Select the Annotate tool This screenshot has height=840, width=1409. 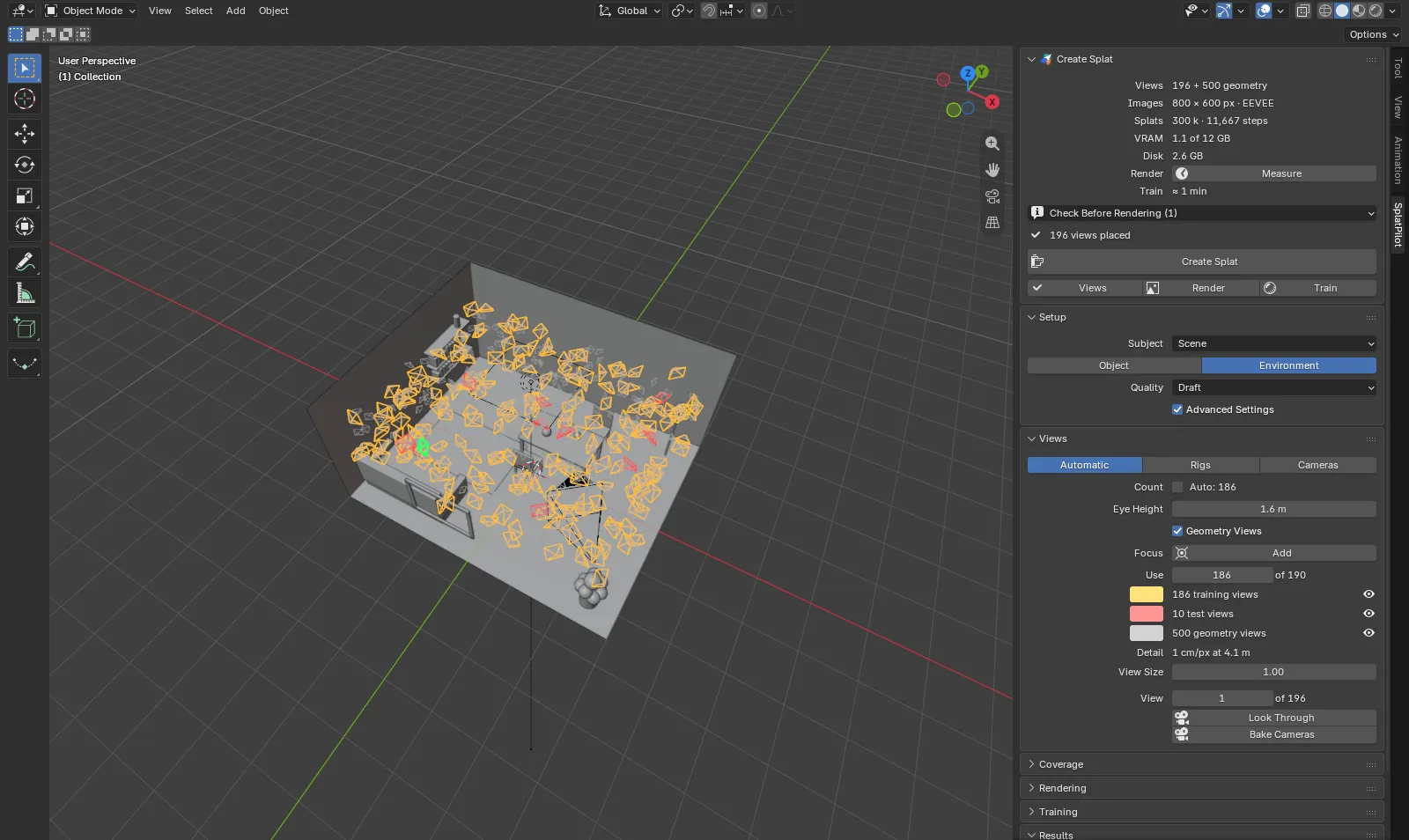click(x=25, y=262)
